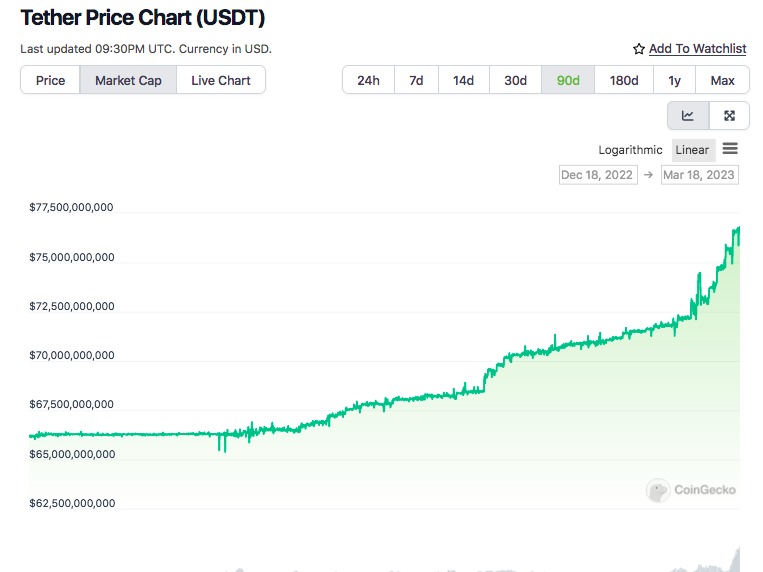Image resolution: width=763 pixels, height=572 pixels.
Task: Choose the 30d time range
Action: click(x=515, y=80)
